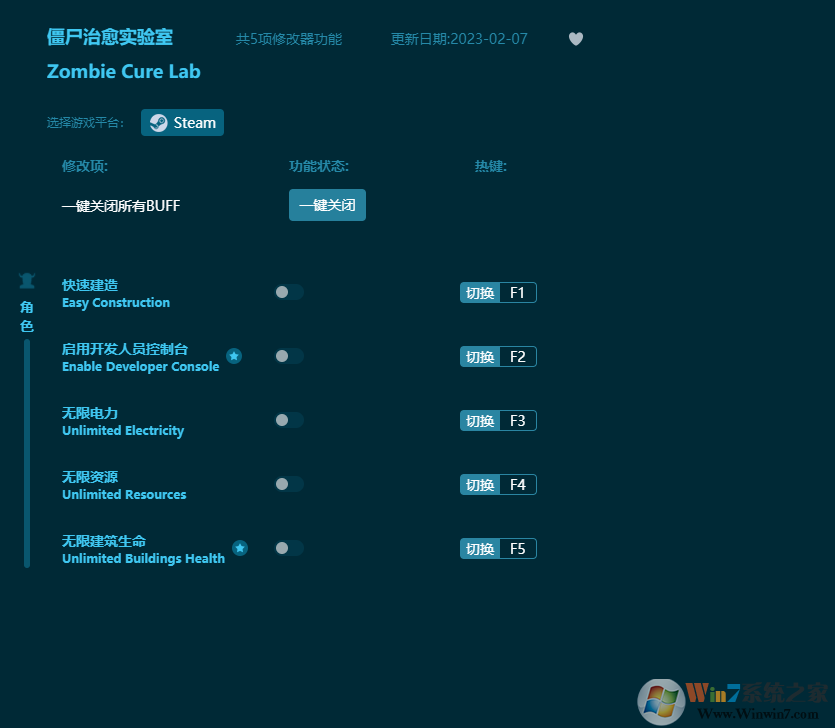The width and height of the screenshot is (835, 728).
Task: Click the 选择游戏平台: label
Action: coord(85,123)
